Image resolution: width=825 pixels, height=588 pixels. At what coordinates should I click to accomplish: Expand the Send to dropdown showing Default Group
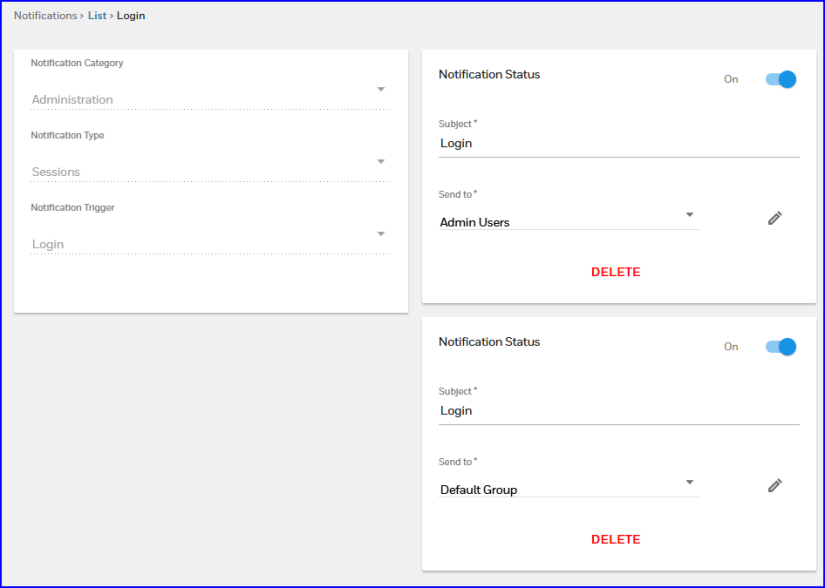coord(568,490)
